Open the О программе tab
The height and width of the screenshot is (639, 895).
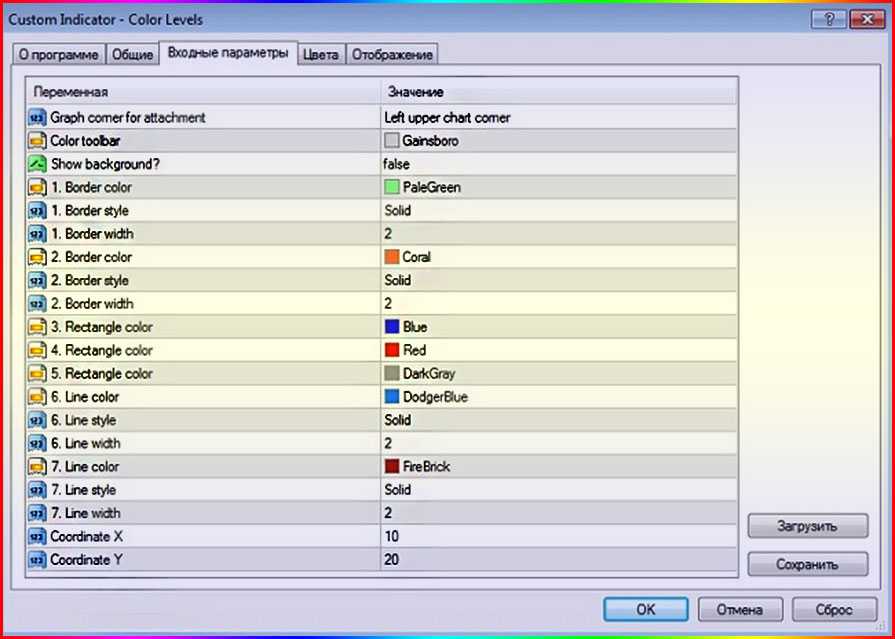pyautogui.click(x=59, y=54)
